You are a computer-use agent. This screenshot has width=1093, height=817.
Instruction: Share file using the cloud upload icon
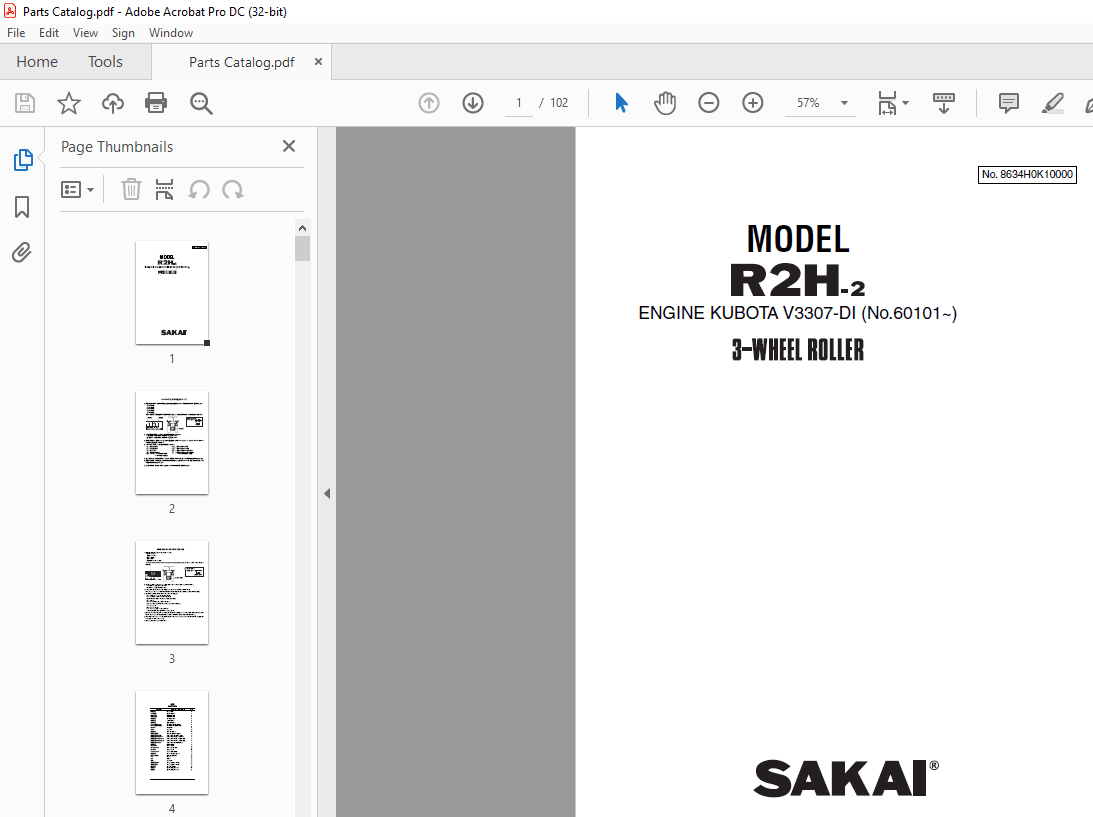(x=112, y=102)
